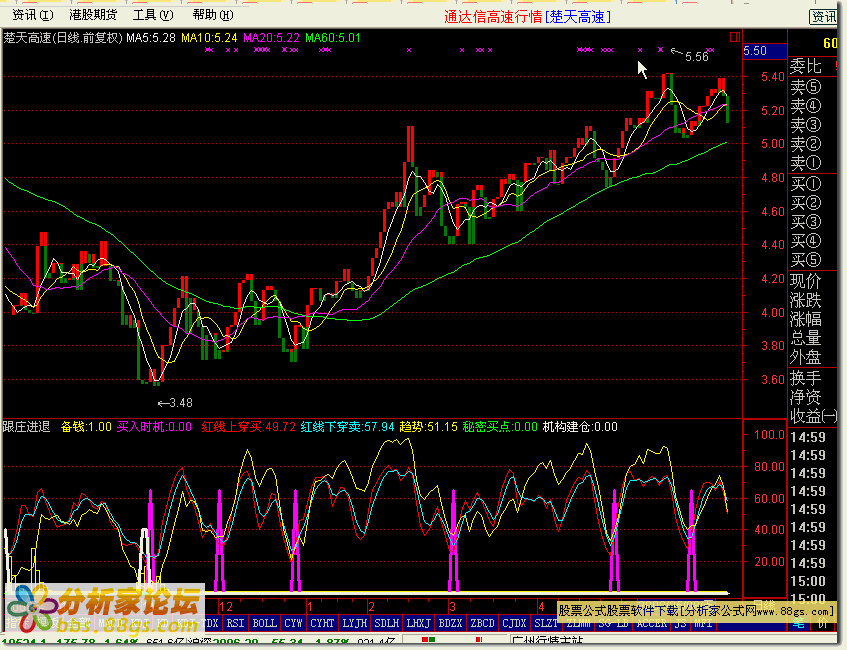
Task: Open the BDZX indicator tab
Action: pos(451,623)
